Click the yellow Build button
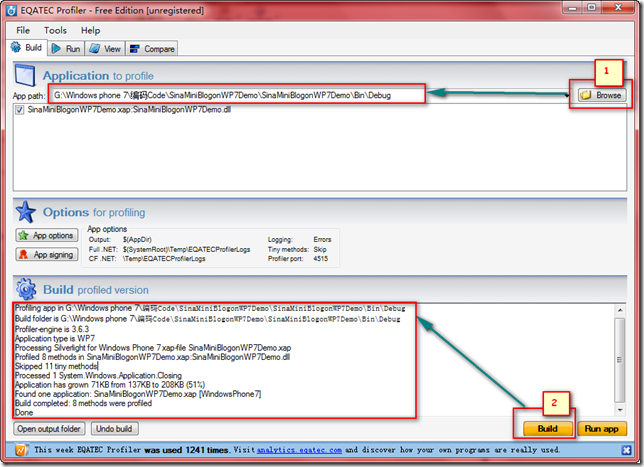Viewport: 644px width, 467px height. tap(547, 429)
